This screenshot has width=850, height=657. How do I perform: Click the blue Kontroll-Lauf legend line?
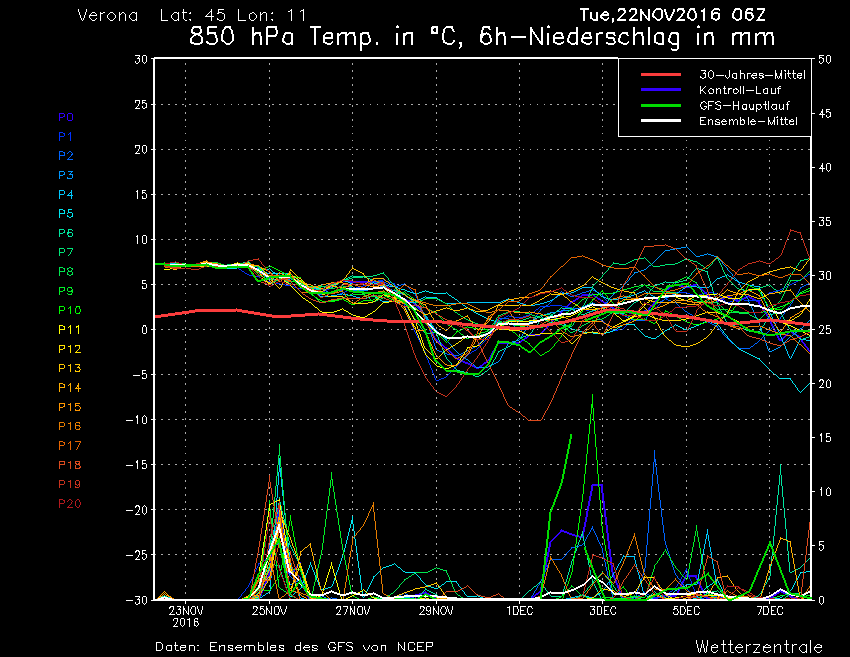661,90
